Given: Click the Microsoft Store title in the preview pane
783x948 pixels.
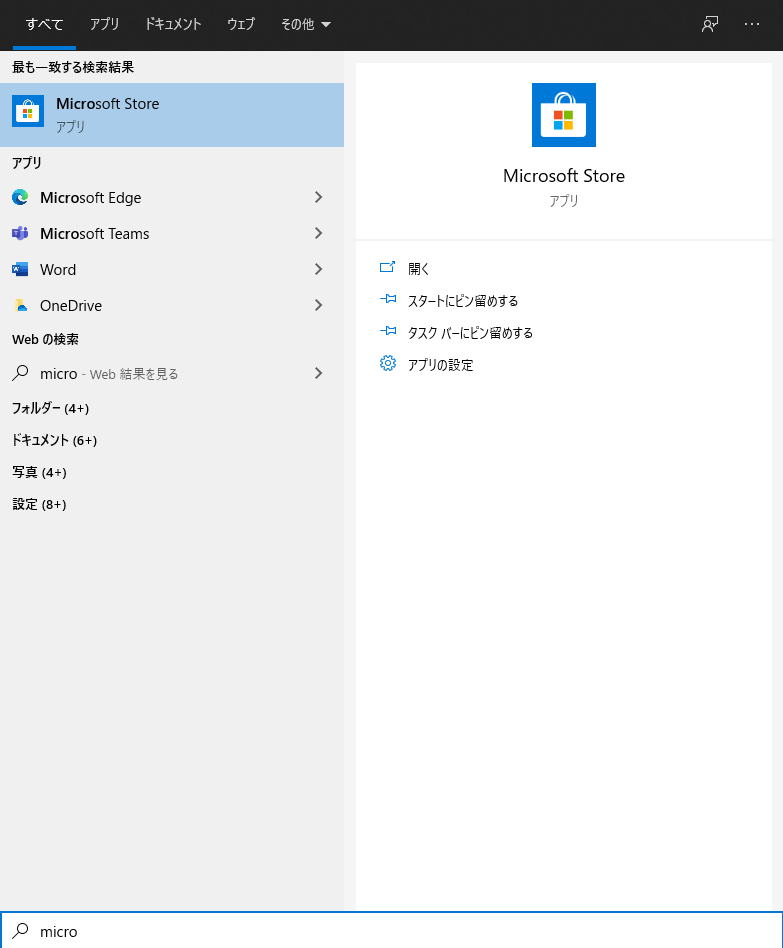Looking at the screenshot, I should [564, 176].
